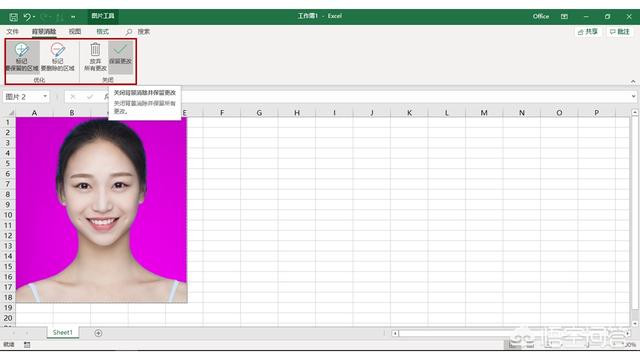The image size is (640, 360).
Task: Click the portrait photo in the worksheet
Action: [x=101, y=210]
